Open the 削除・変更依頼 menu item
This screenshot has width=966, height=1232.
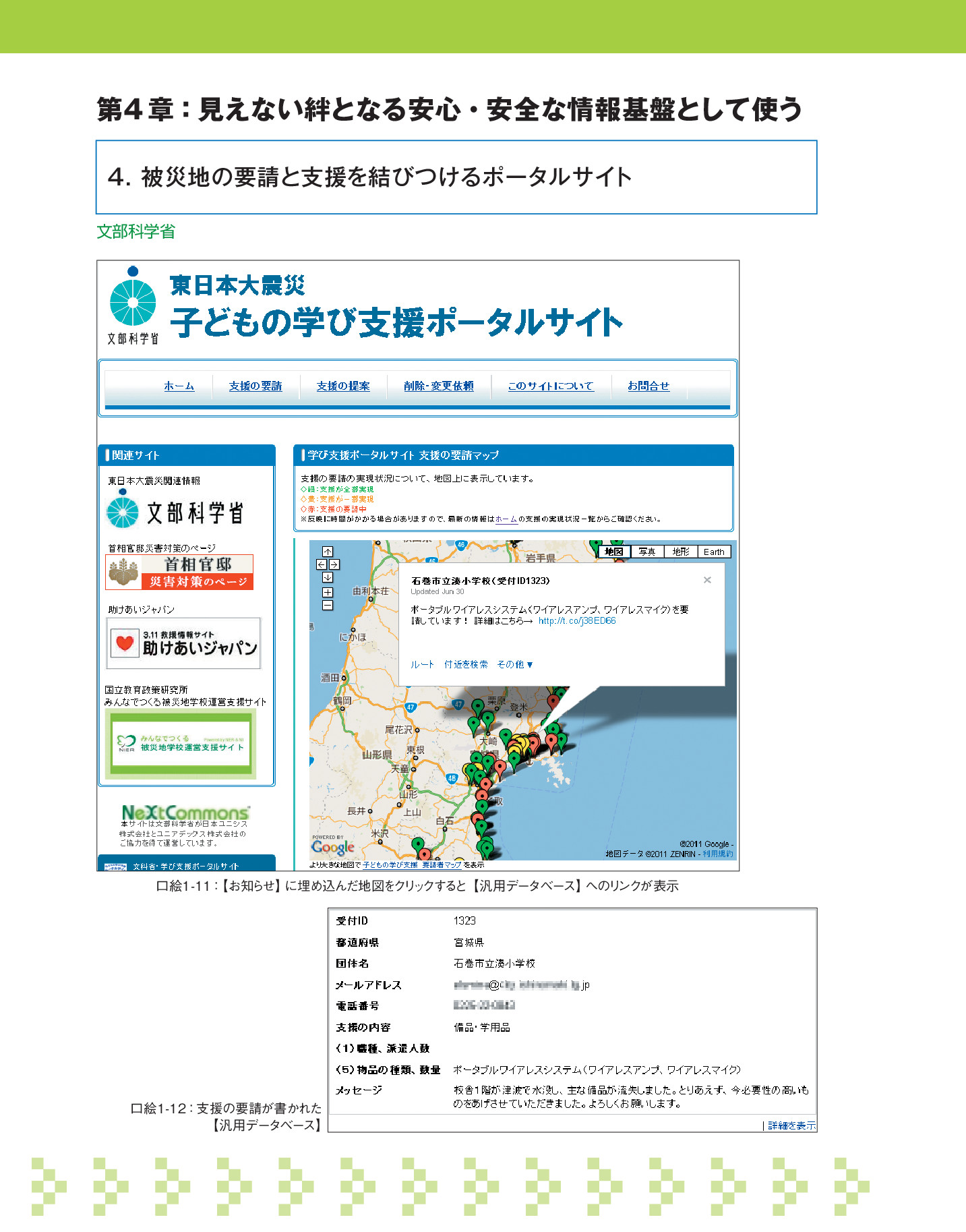(x=439, y=386)
